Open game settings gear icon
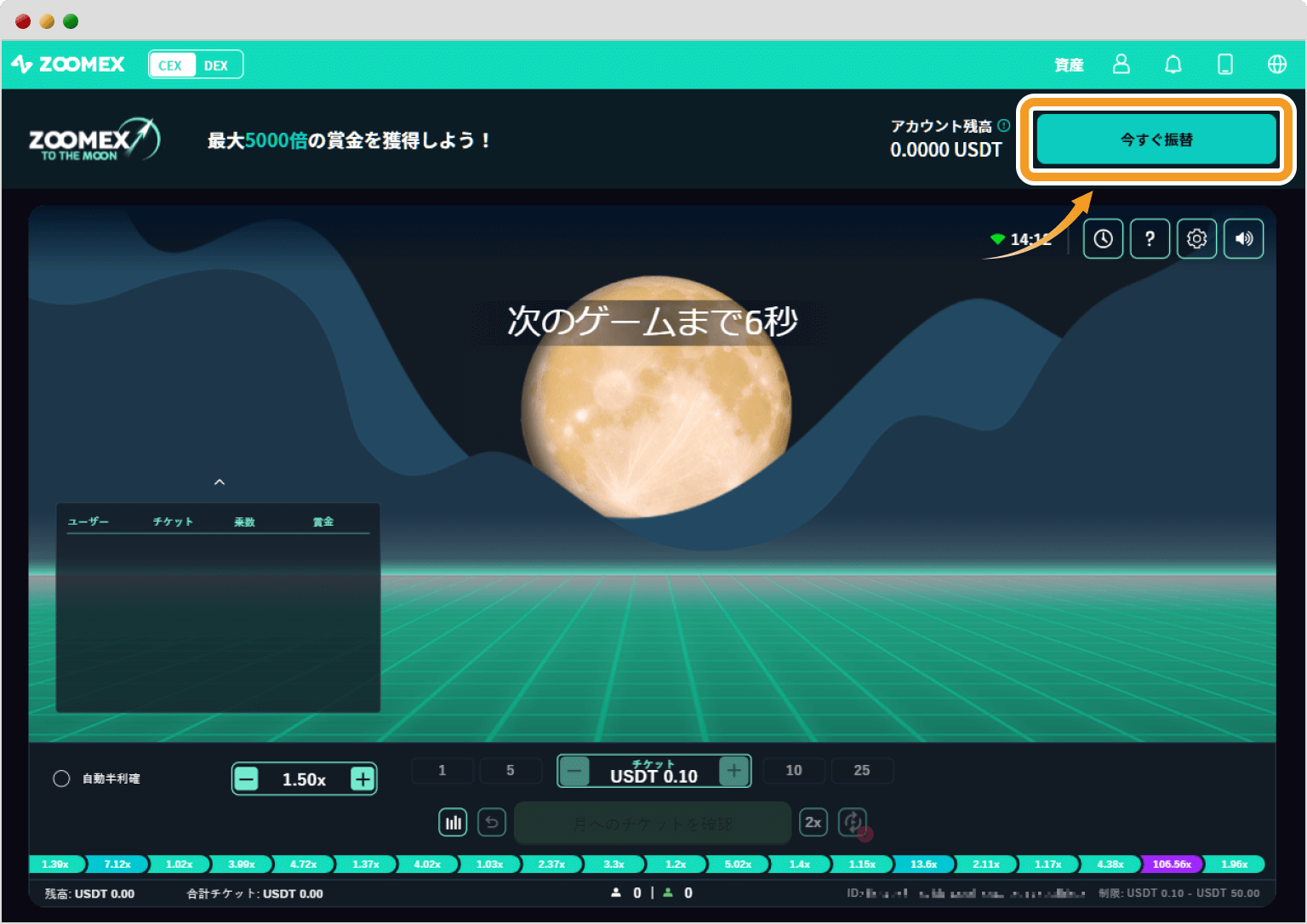This screenshot has width=1307, height=924. 1196,239
